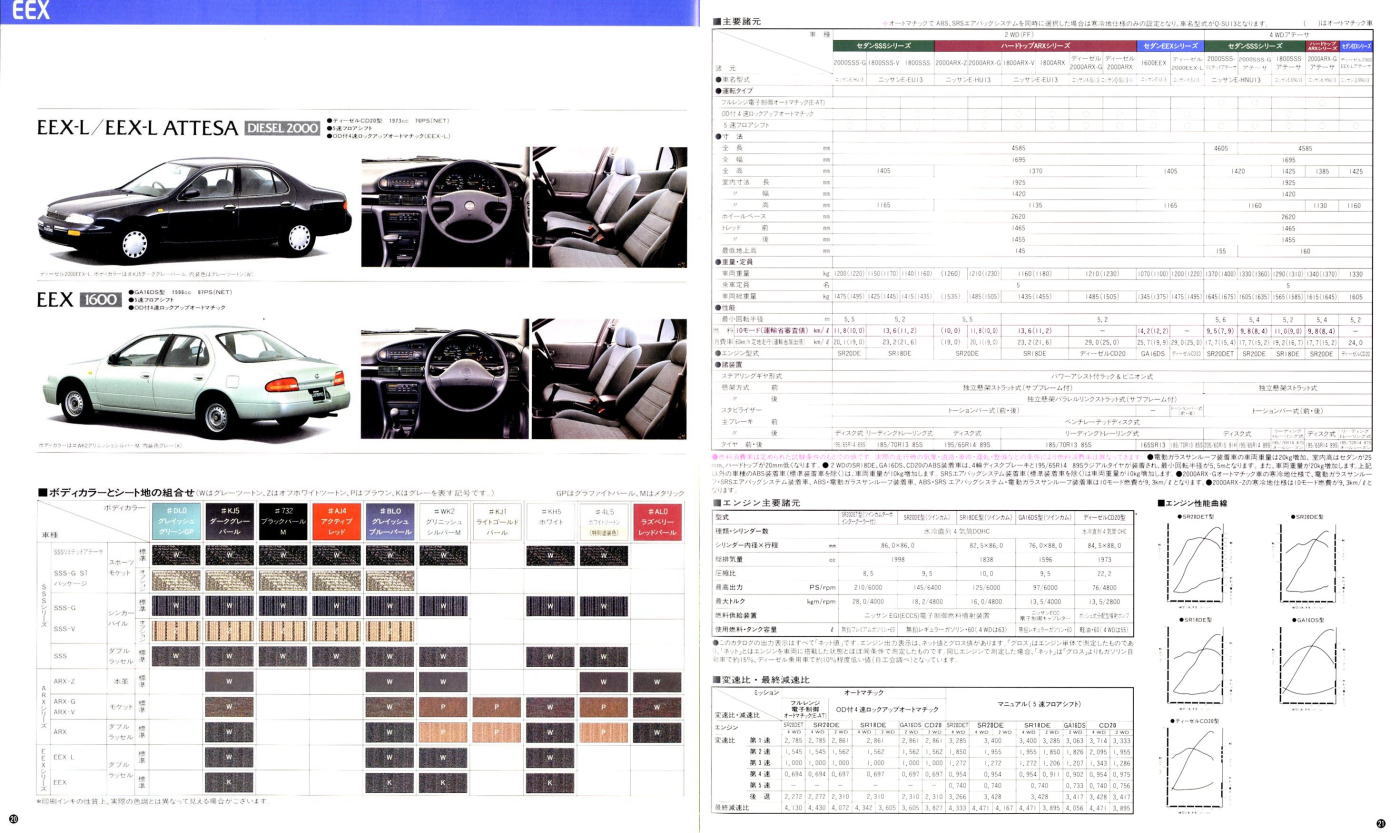This screenshot has height=833, width=1400.
Task: Pick the #AL0 Raspberry Red Pearl swatch
Action: (x=658, y=521)
